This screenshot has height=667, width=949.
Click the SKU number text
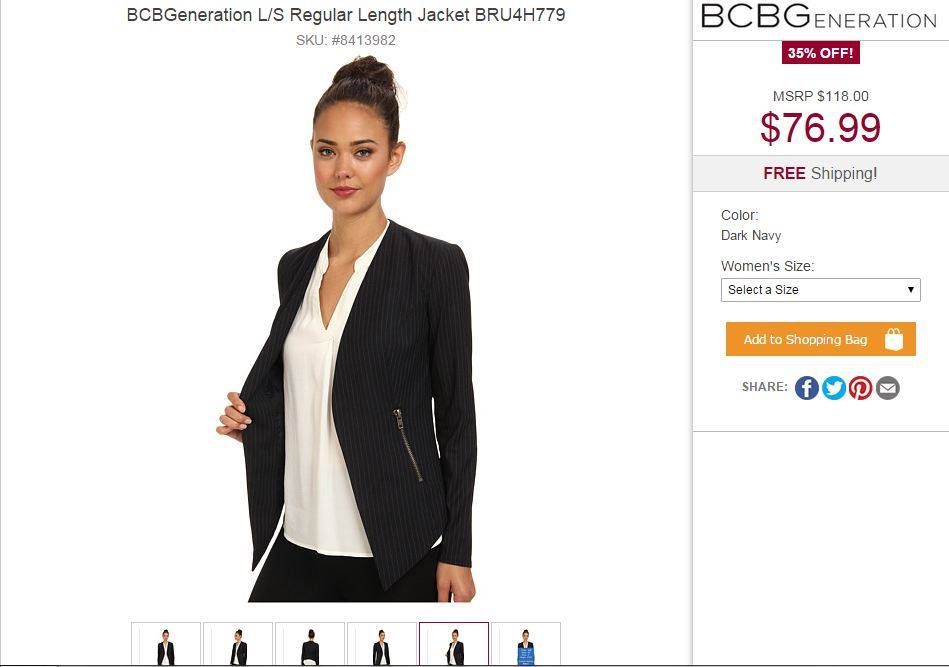346,40
